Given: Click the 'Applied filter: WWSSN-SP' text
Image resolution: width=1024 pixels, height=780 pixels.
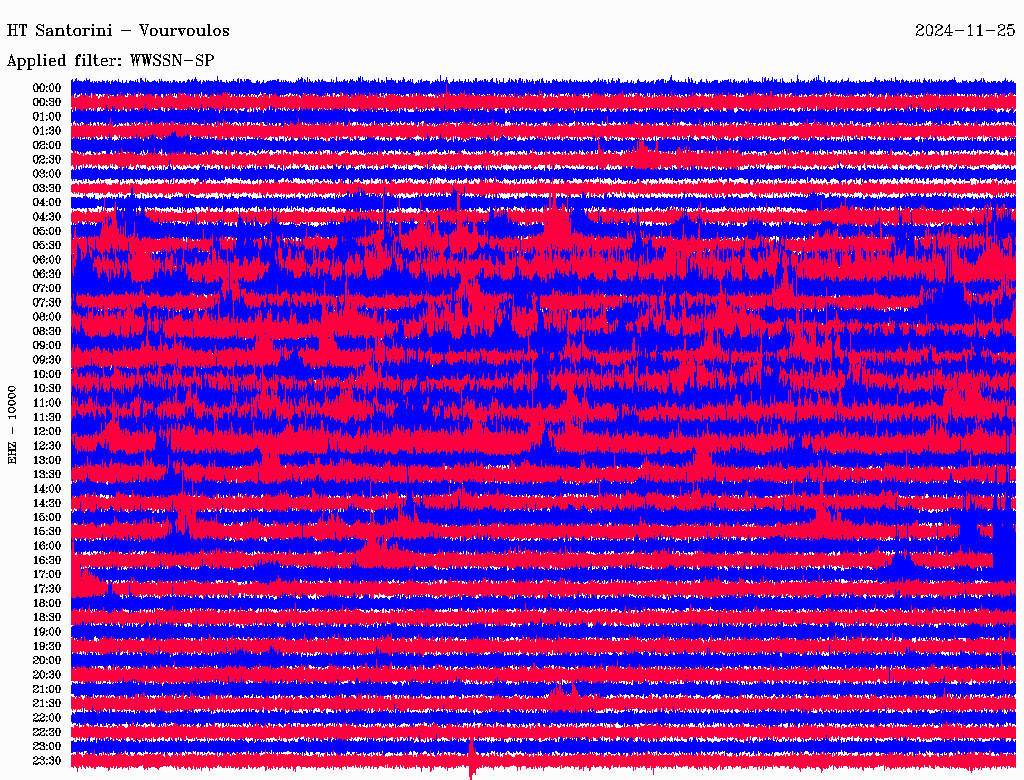Looking at the screenshot, I should coord(110,61).
